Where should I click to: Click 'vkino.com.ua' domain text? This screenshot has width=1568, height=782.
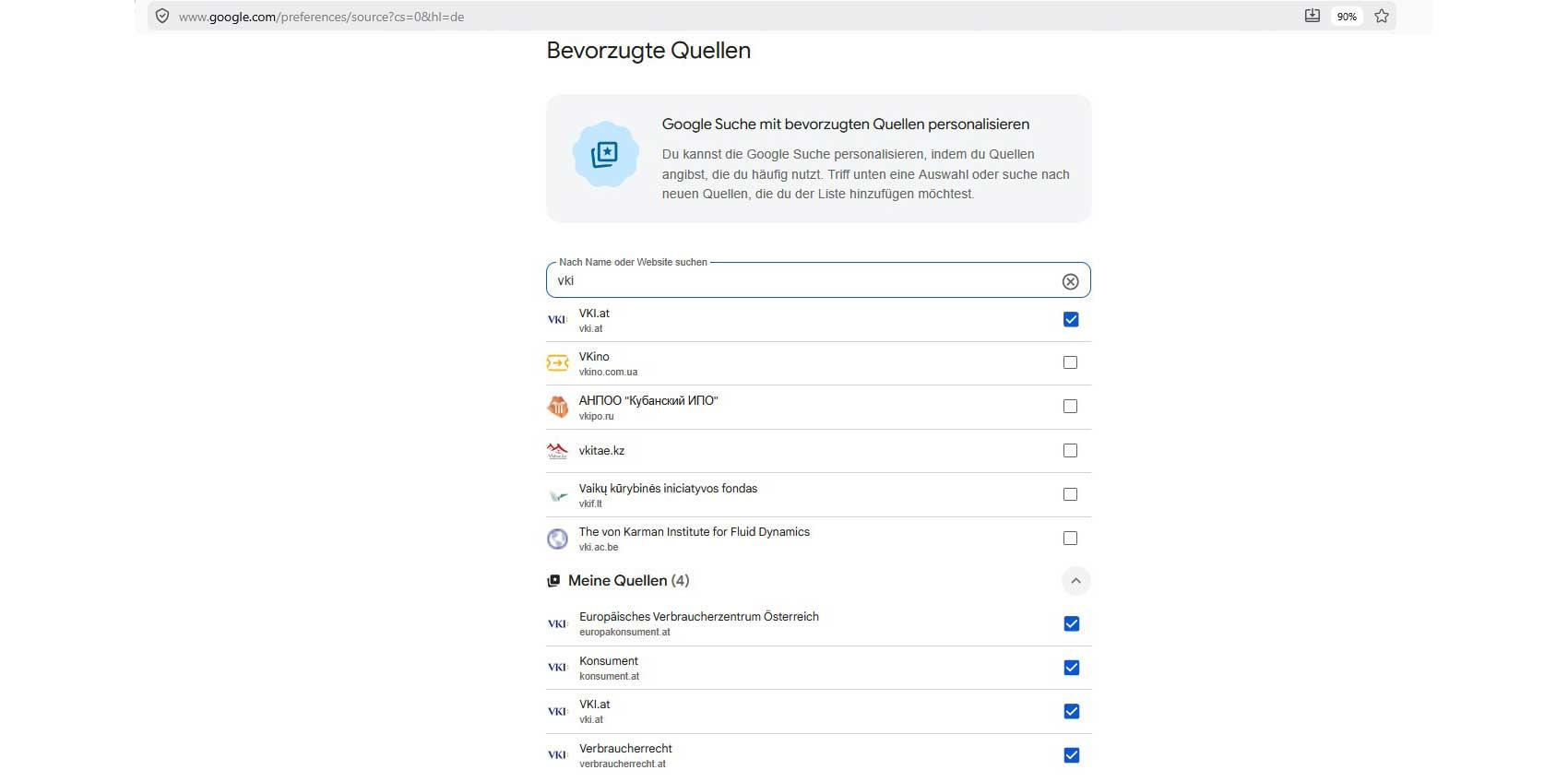(608, 373)
